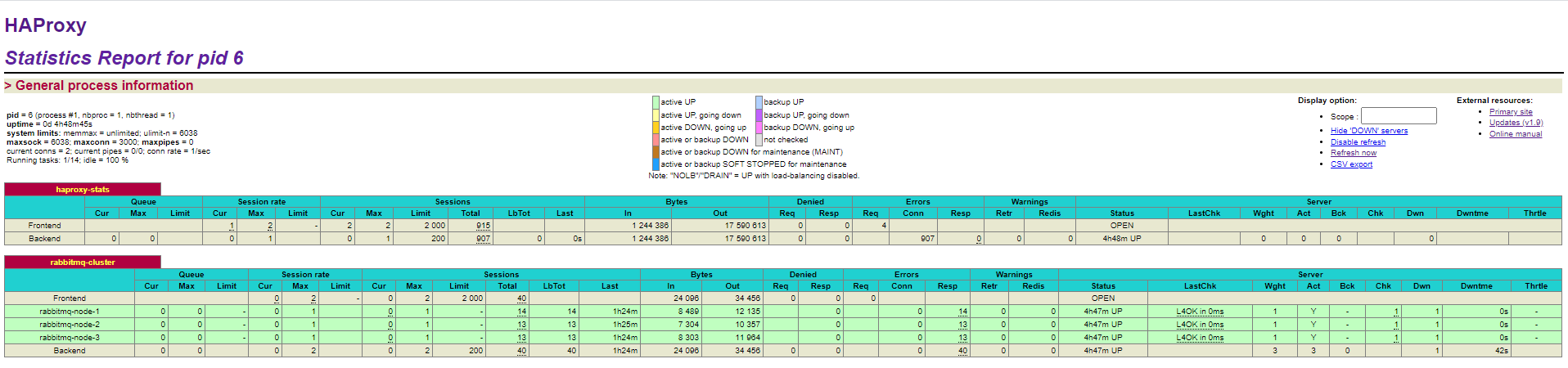Click the Thrtle header in haproxy-stats table

tap(1535, 213)
